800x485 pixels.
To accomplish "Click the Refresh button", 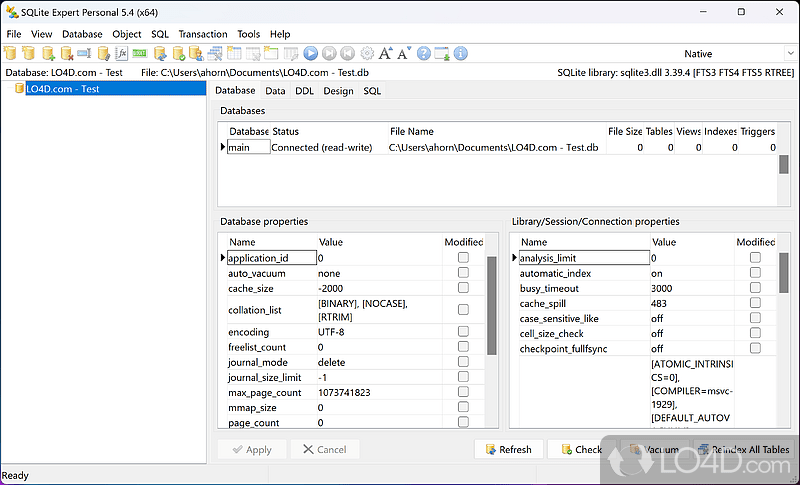I will click(509, 449).
